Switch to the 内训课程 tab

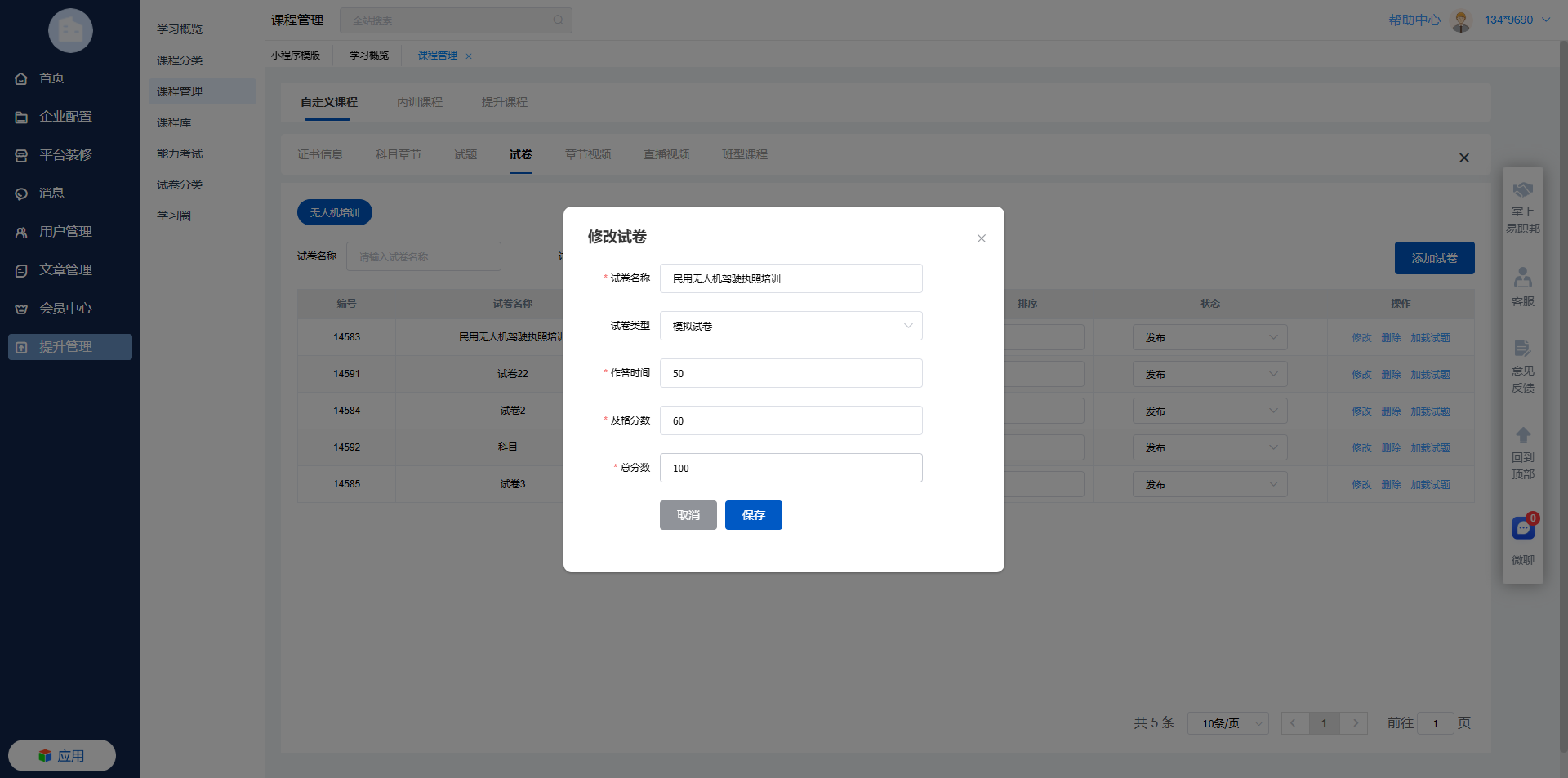coord(420,102)
